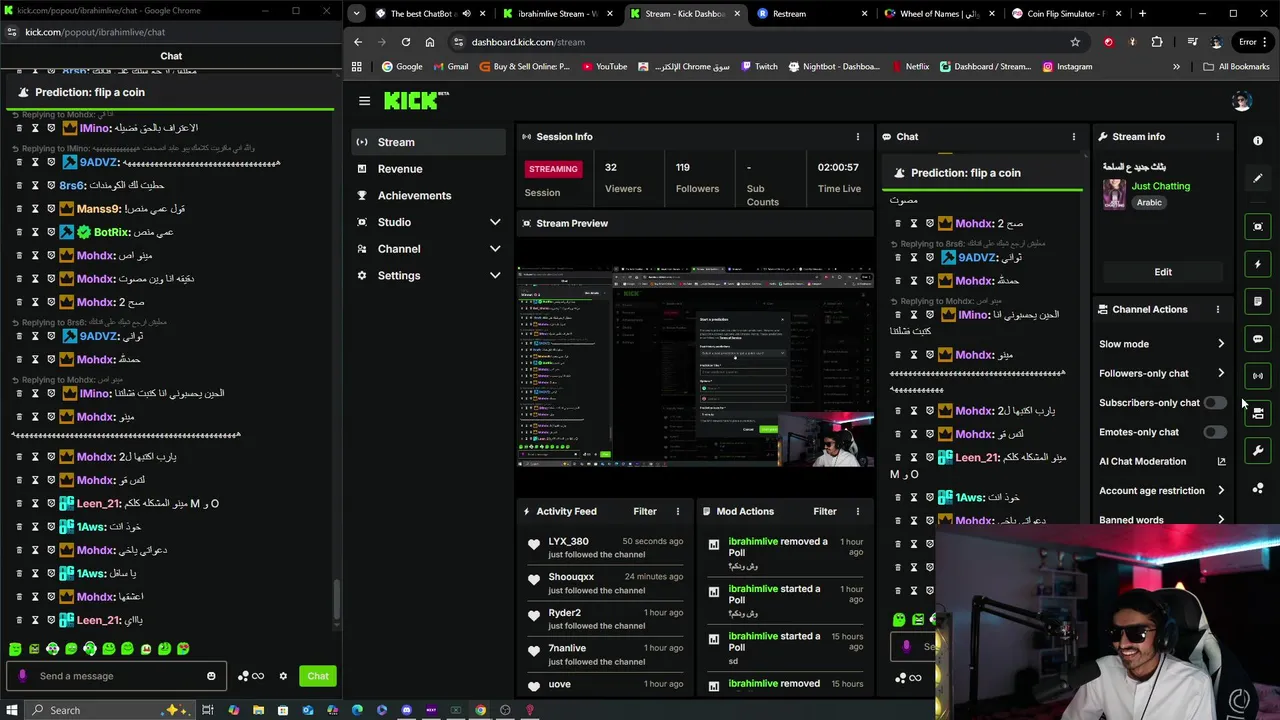This screenshot has width=1280, height=720.
Task: Switch to The best ChatBot tab
Action: point(430,14)
